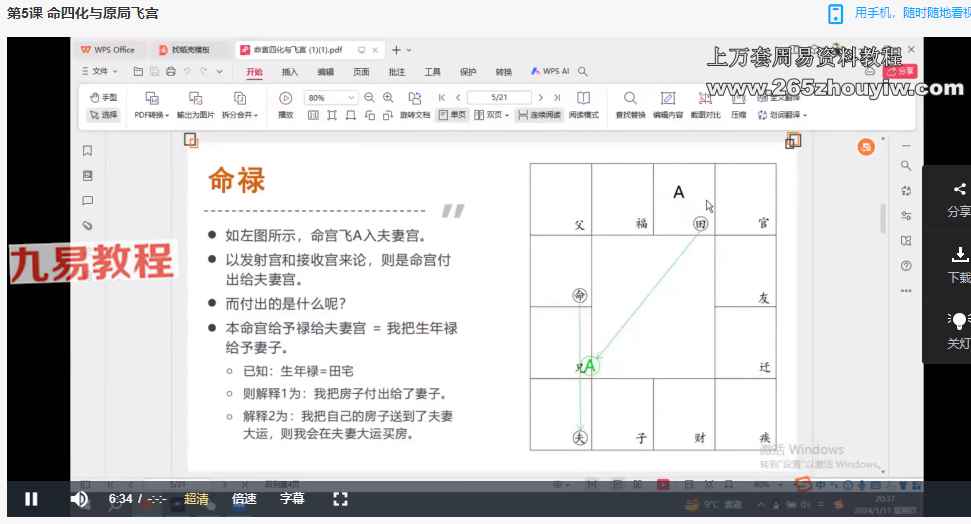Toggle 字幕 subtitles in the player
Image resolution: width=971 pixels, height=524 pixels.
(x=292, y=499)
